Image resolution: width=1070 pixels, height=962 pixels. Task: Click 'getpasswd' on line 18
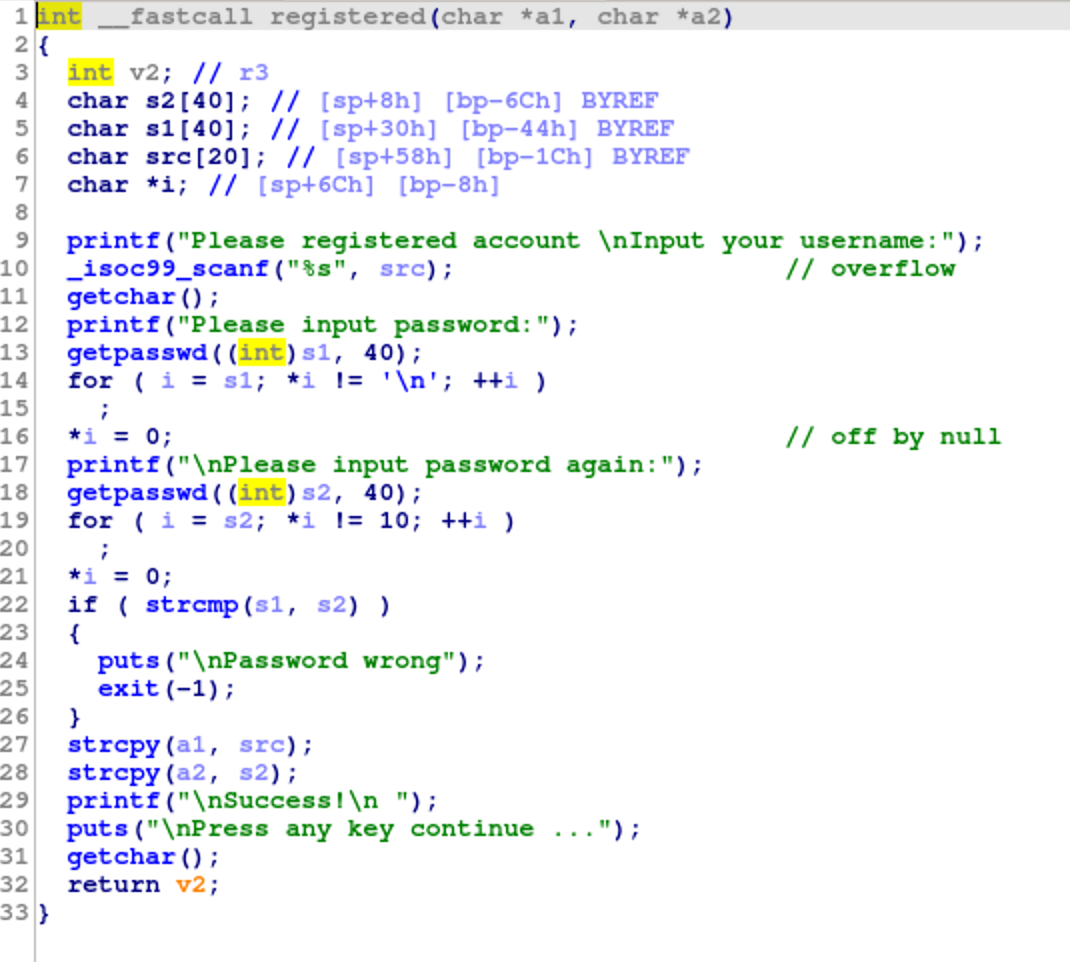coord(136,493)
